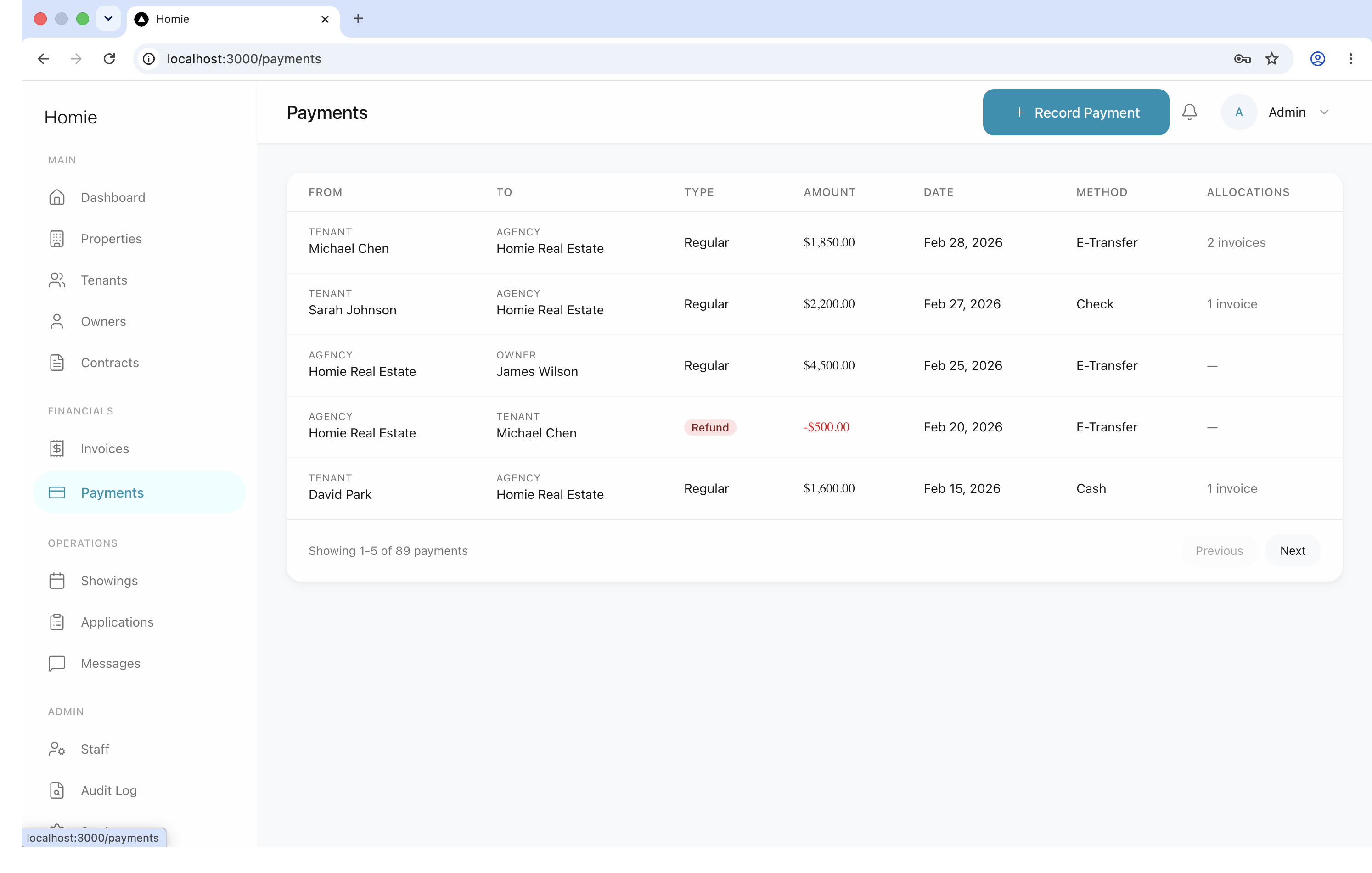This screenshot has height=873, width=1372.
Task: Reload the page
Action: pos(109,59)
